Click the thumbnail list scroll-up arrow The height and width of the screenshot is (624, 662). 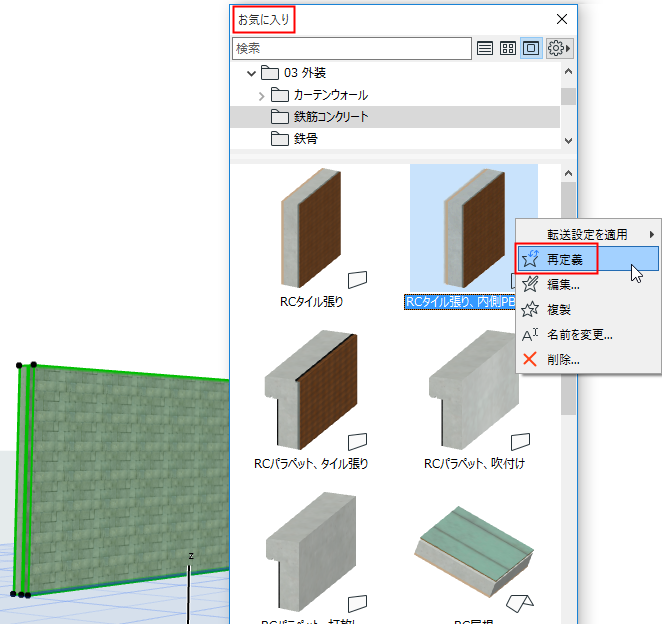[568, 174]
